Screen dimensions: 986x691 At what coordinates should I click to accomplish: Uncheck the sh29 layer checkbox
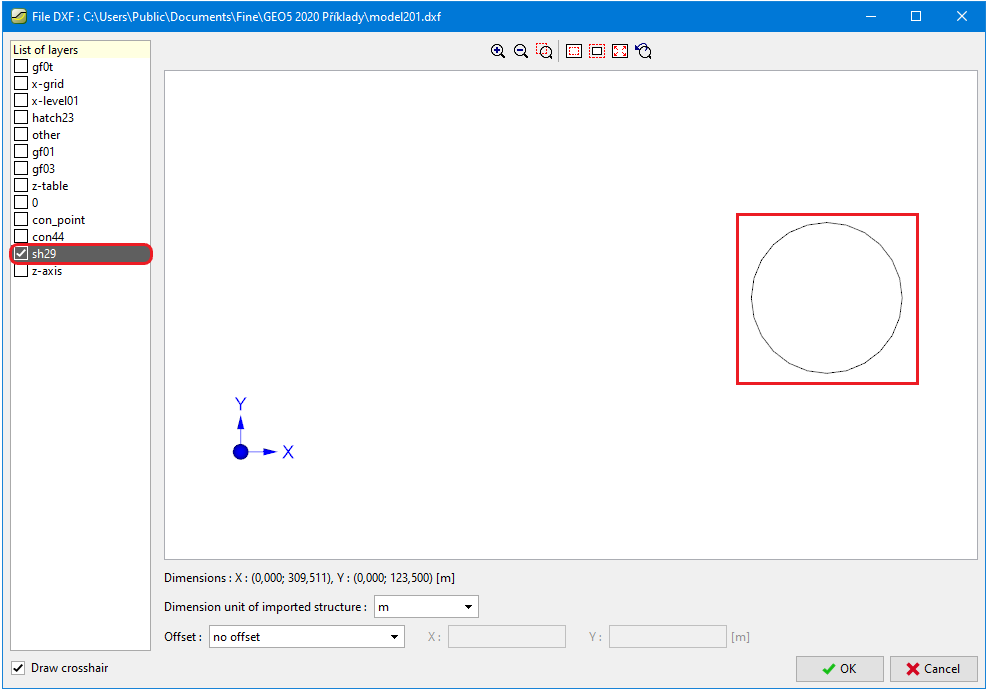click(21, 254)
